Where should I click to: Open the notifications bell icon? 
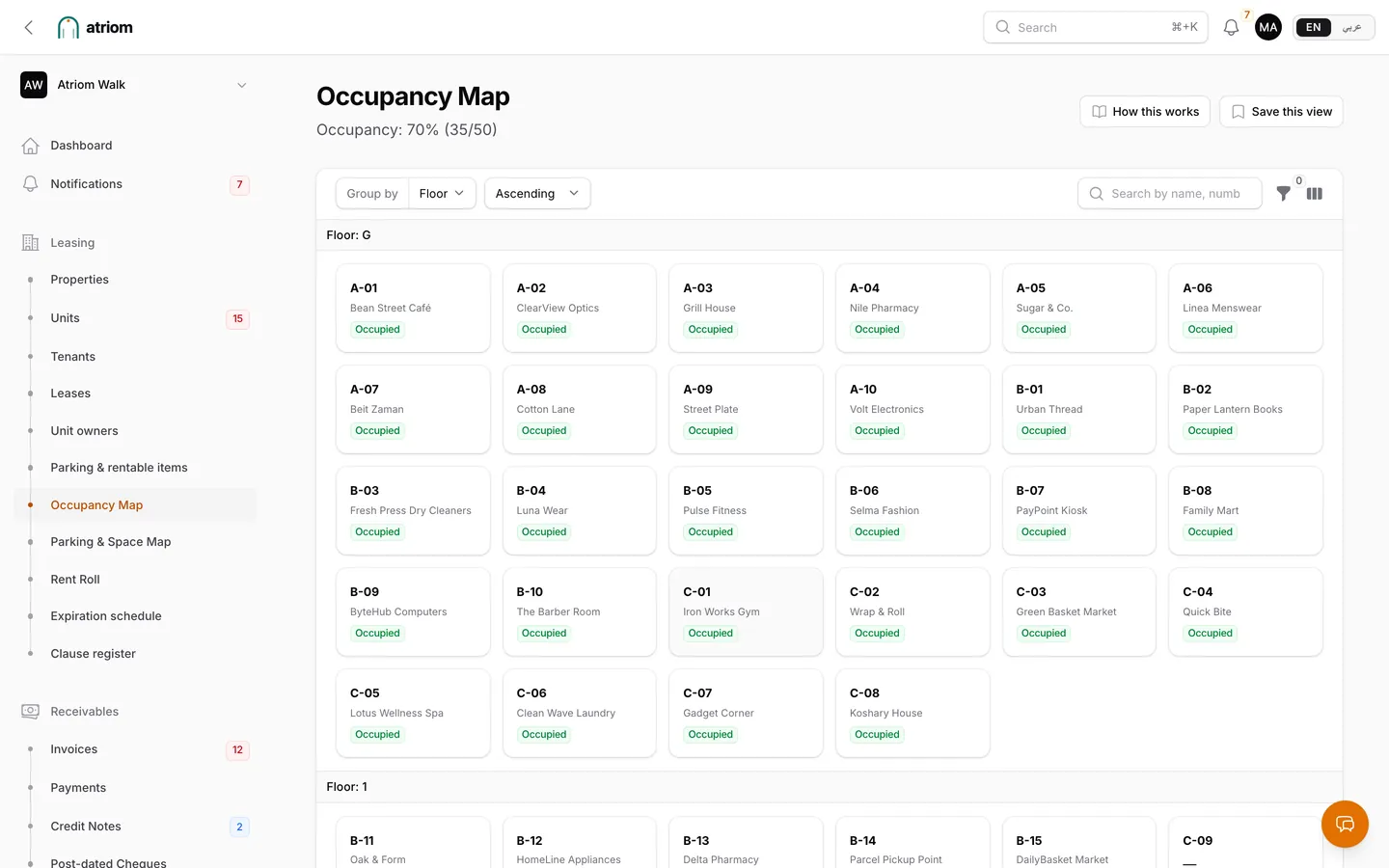[1231, 28]
